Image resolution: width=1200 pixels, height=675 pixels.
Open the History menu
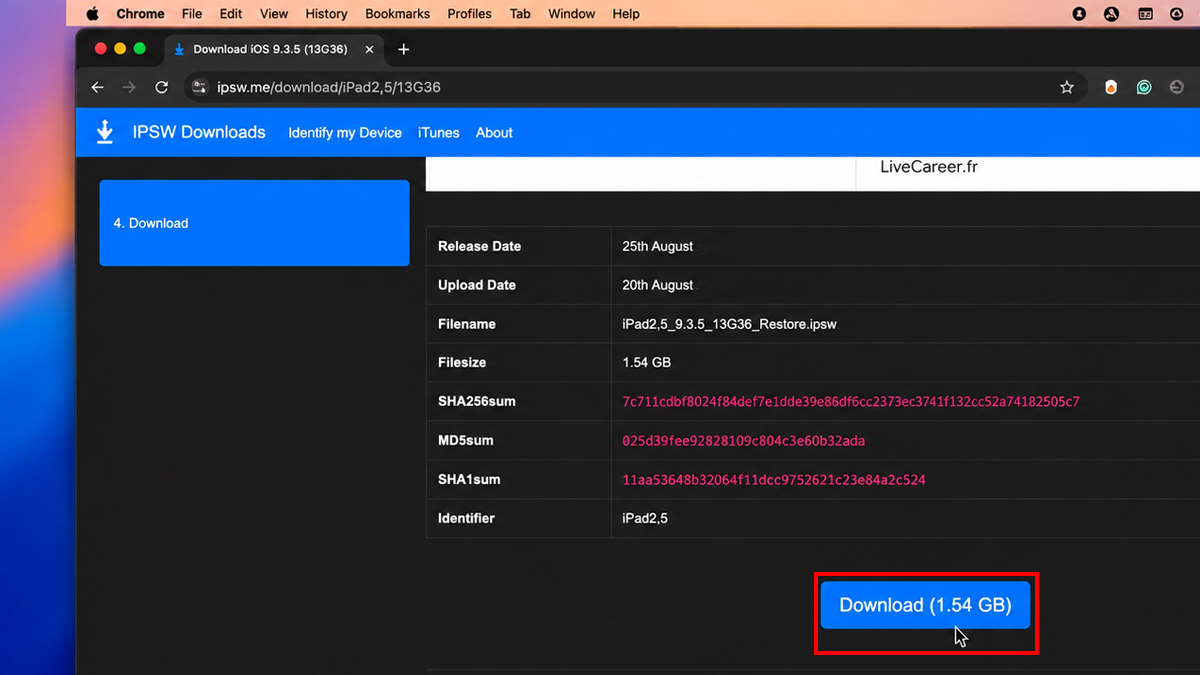326,14
